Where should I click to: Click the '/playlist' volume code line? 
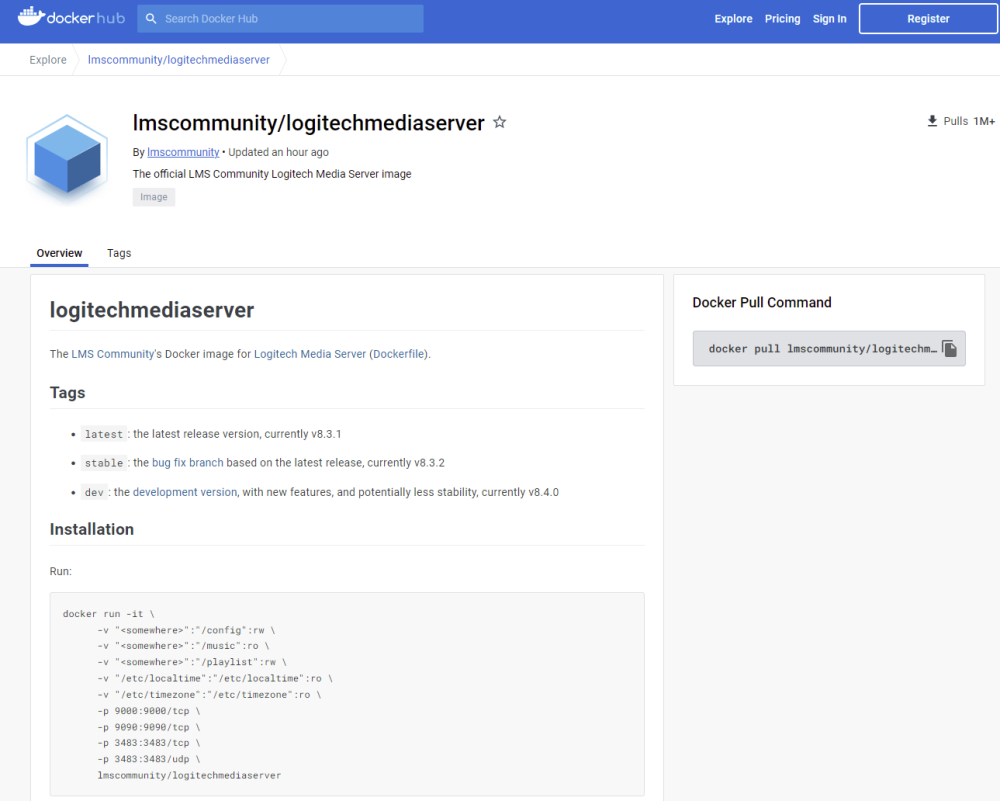pos(192,662)
